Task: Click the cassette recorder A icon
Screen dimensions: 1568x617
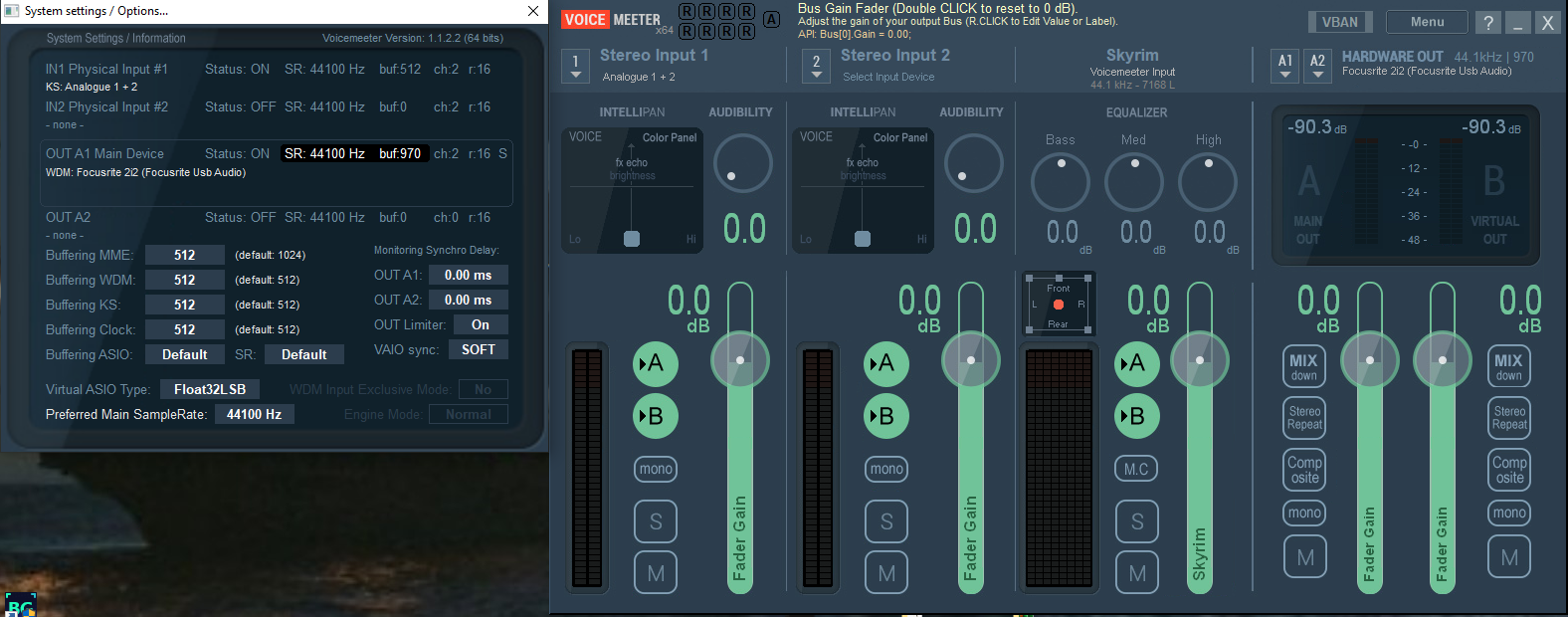Action: tap(771, 20)
